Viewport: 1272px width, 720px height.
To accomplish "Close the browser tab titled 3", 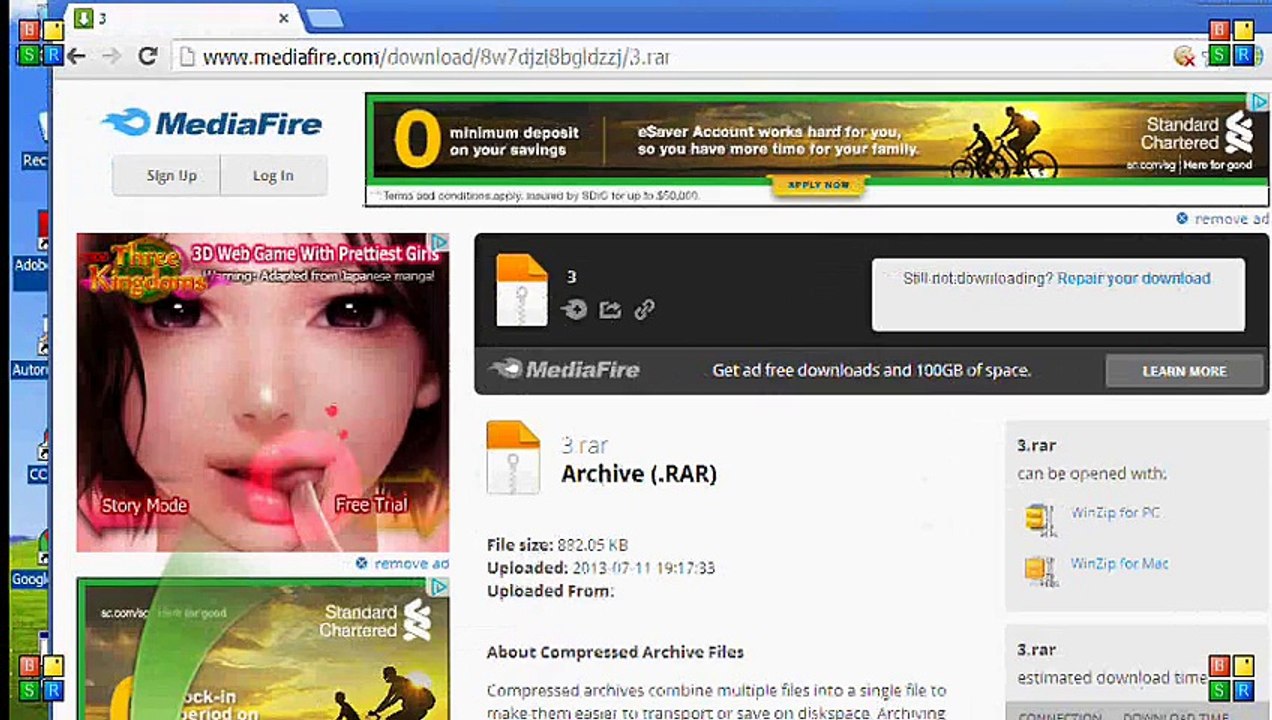I will pyautogui.click(x=284, y=18).
